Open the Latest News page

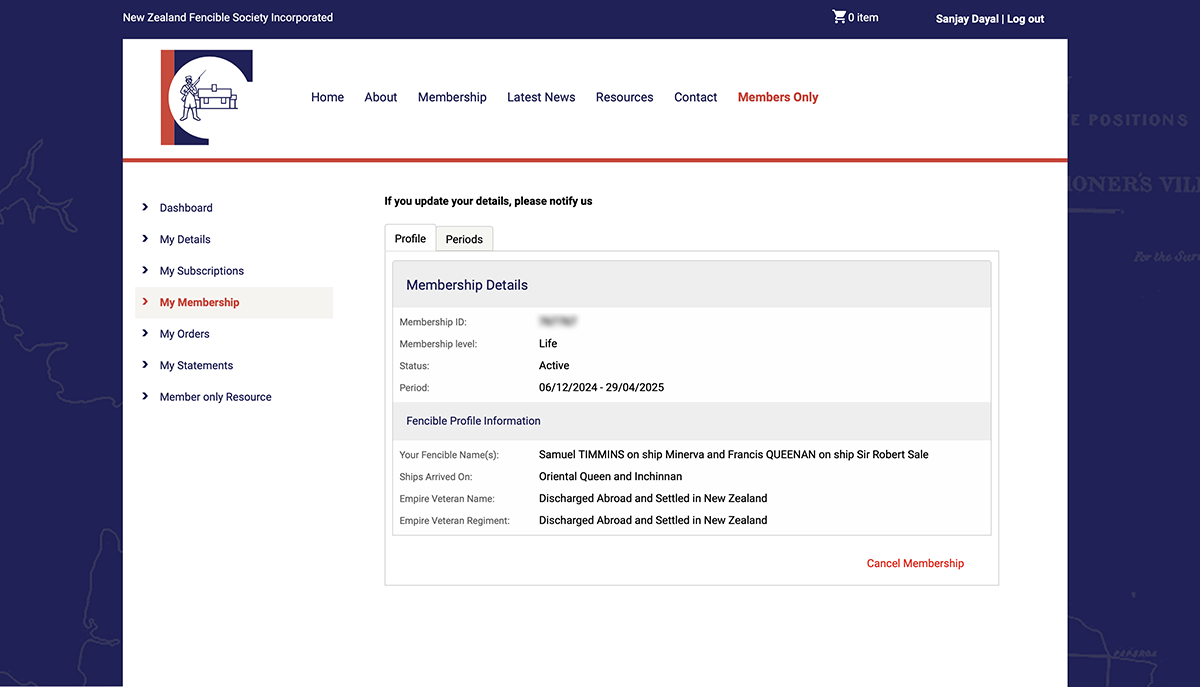click(541, 97)
